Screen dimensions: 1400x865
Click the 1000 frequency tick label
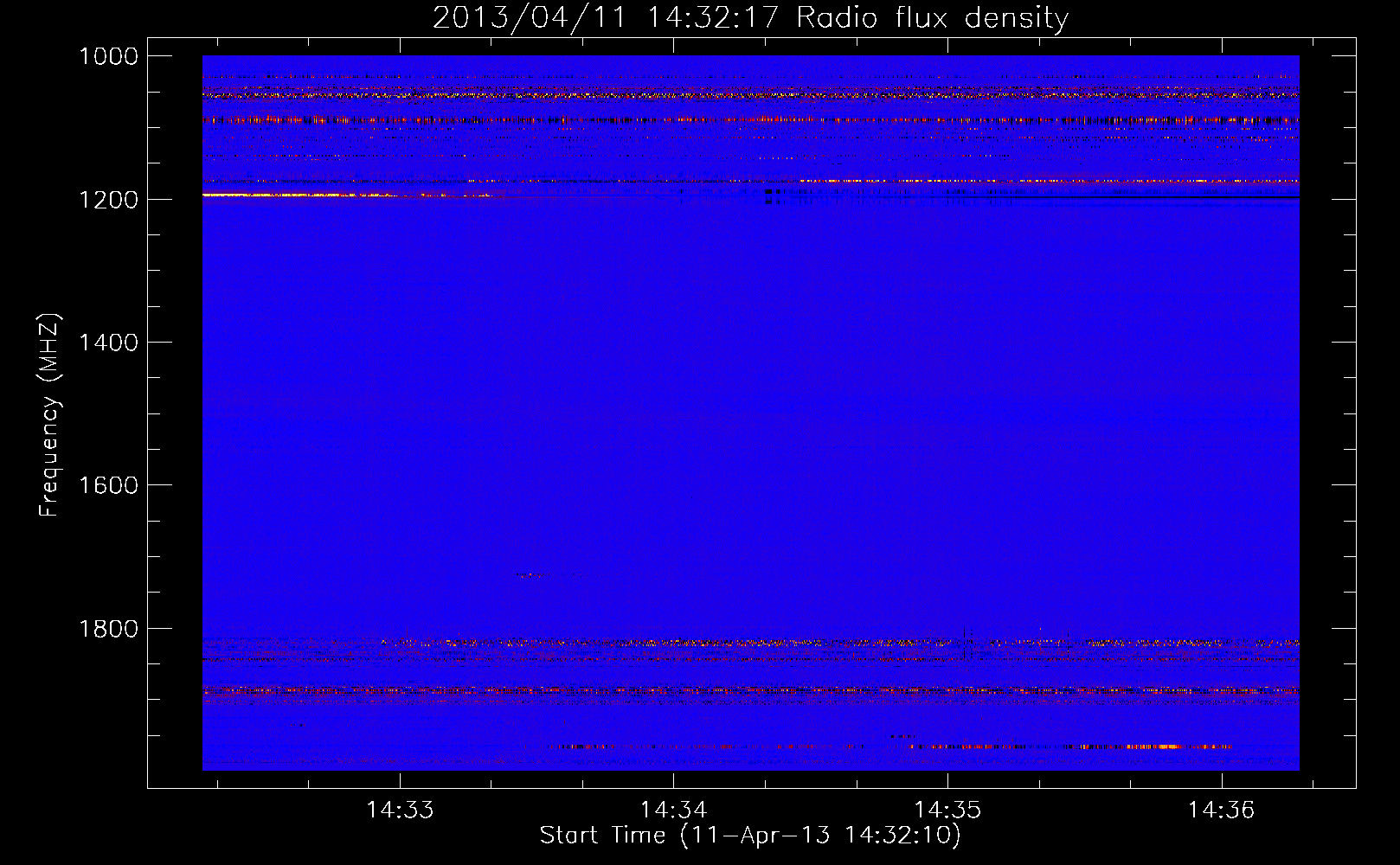pos(108,56)
